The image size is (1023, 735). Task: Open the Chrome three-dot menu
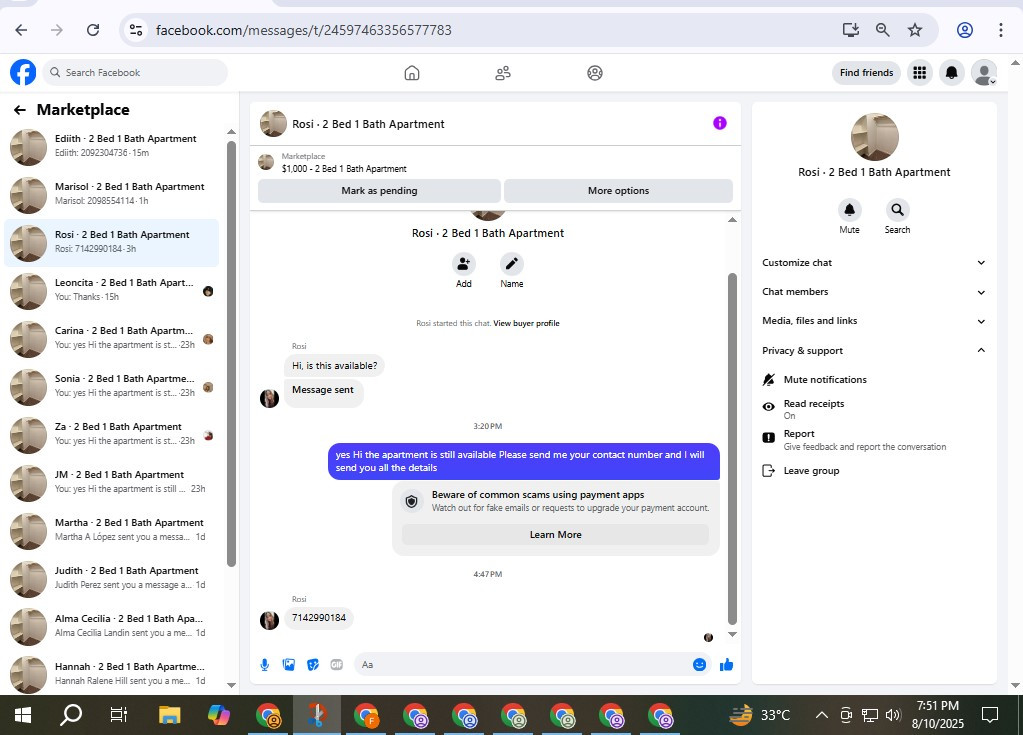tap(1000, 30)
